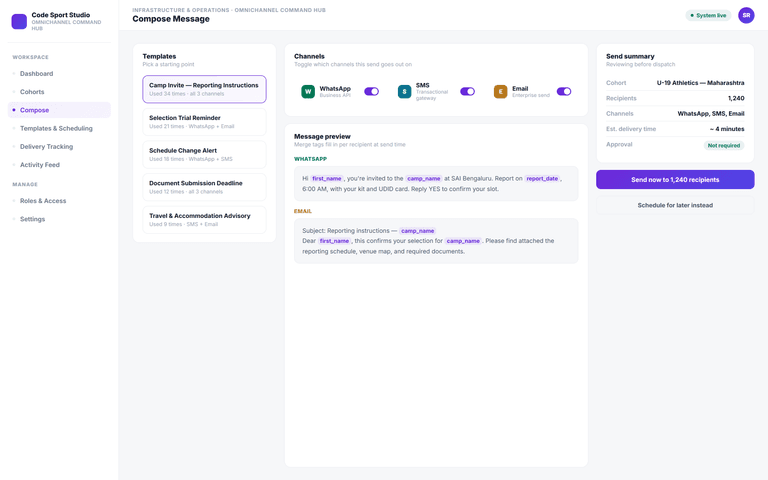Click the green WhatsApp channel icon
This screenshot has height=480, width=768.
[x=308, y=92]
